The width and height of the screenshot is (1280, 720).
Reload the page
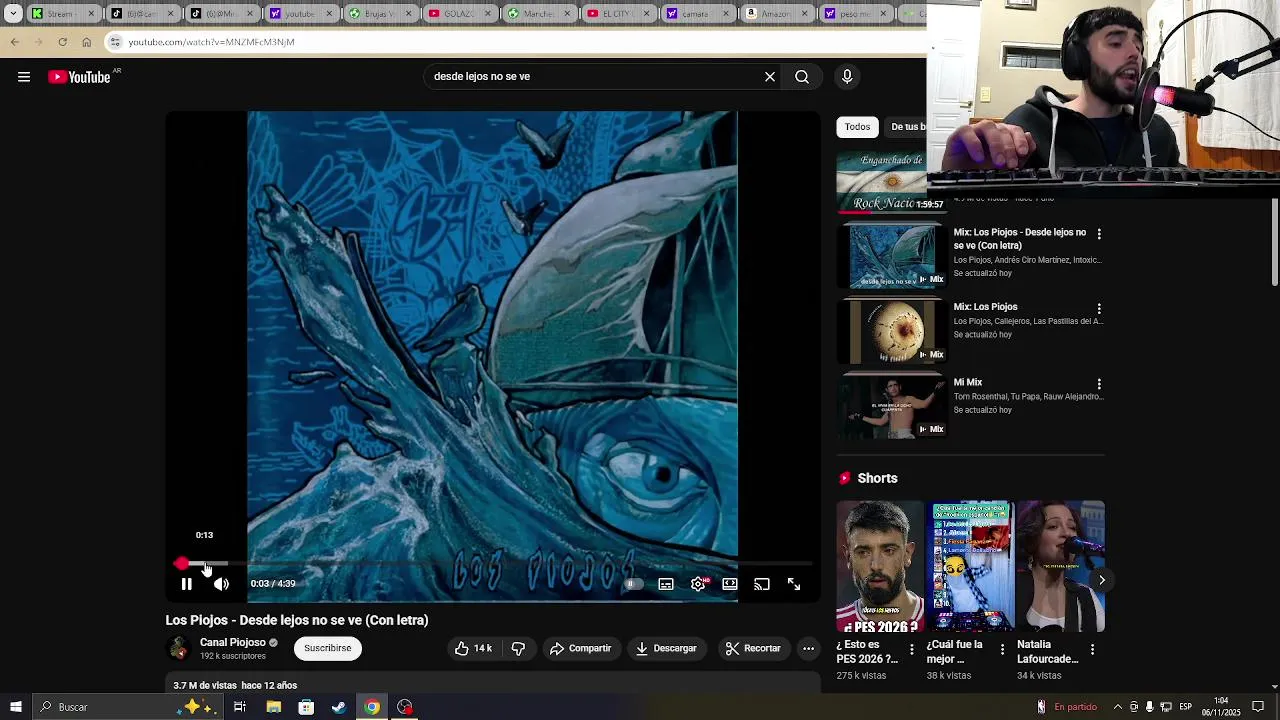click(62, 42)
